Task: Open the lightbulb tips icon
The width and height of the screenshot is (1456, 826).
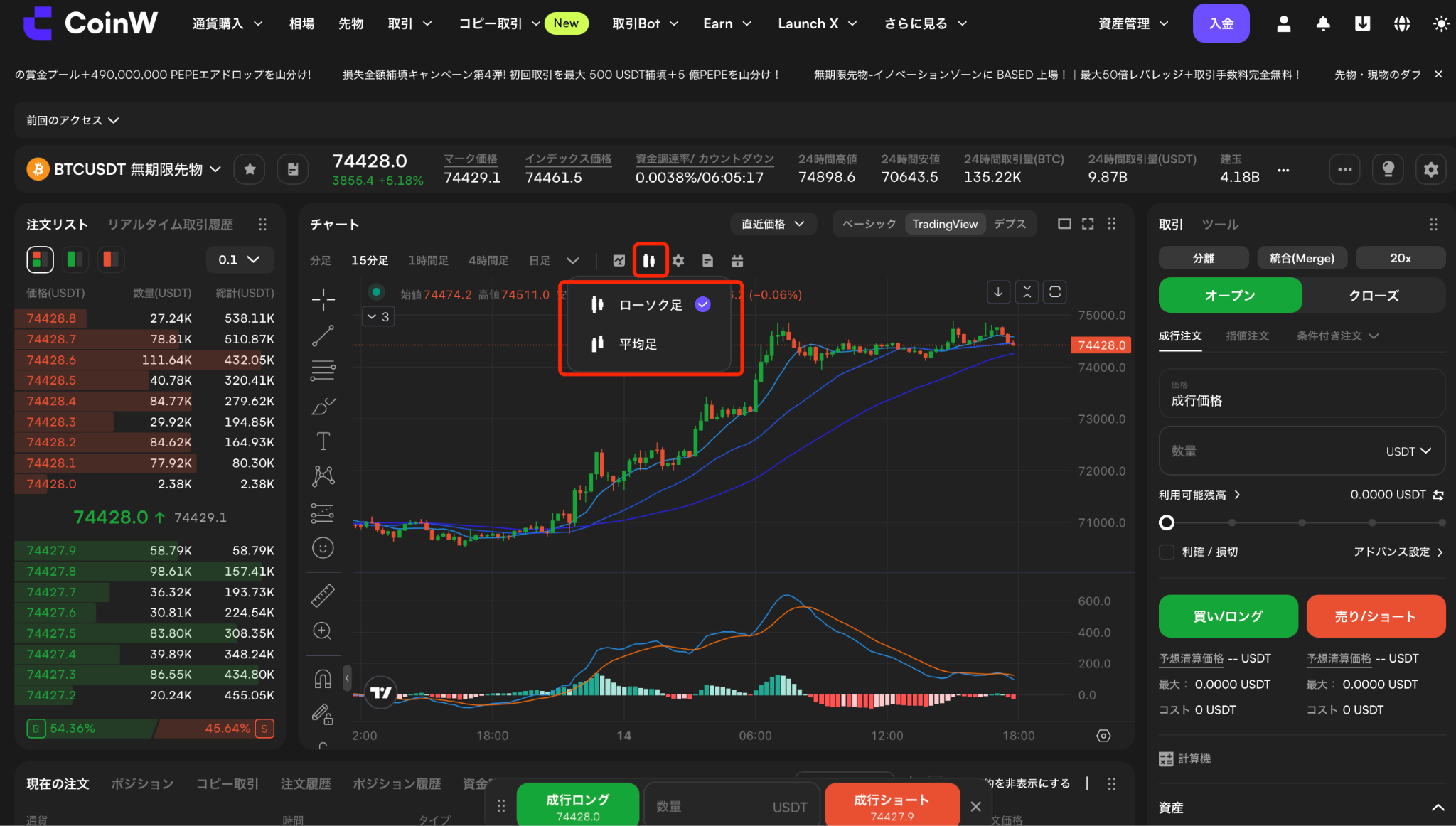Action: click(1388, 169)
